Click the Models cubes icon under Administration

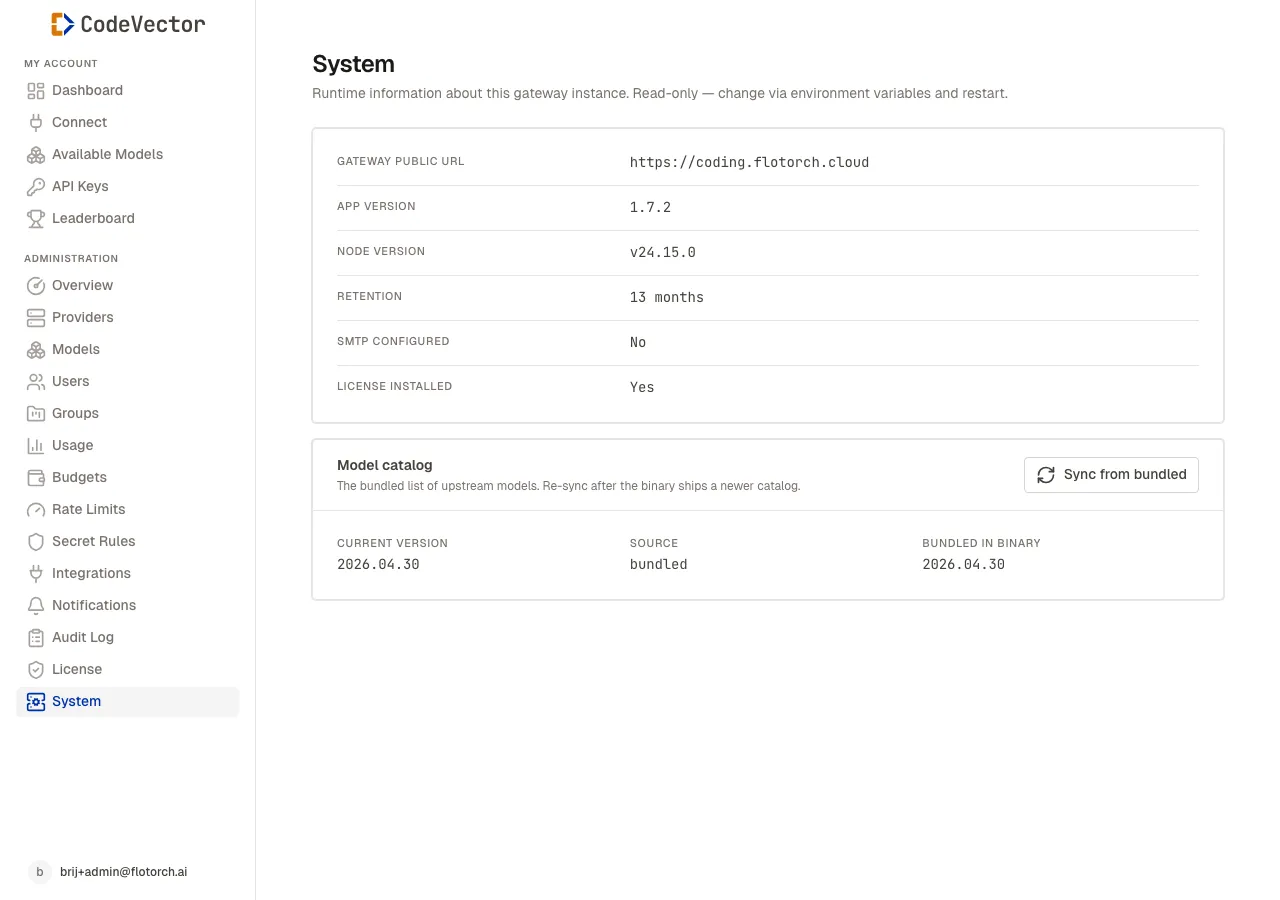click(x=36, y=350)
